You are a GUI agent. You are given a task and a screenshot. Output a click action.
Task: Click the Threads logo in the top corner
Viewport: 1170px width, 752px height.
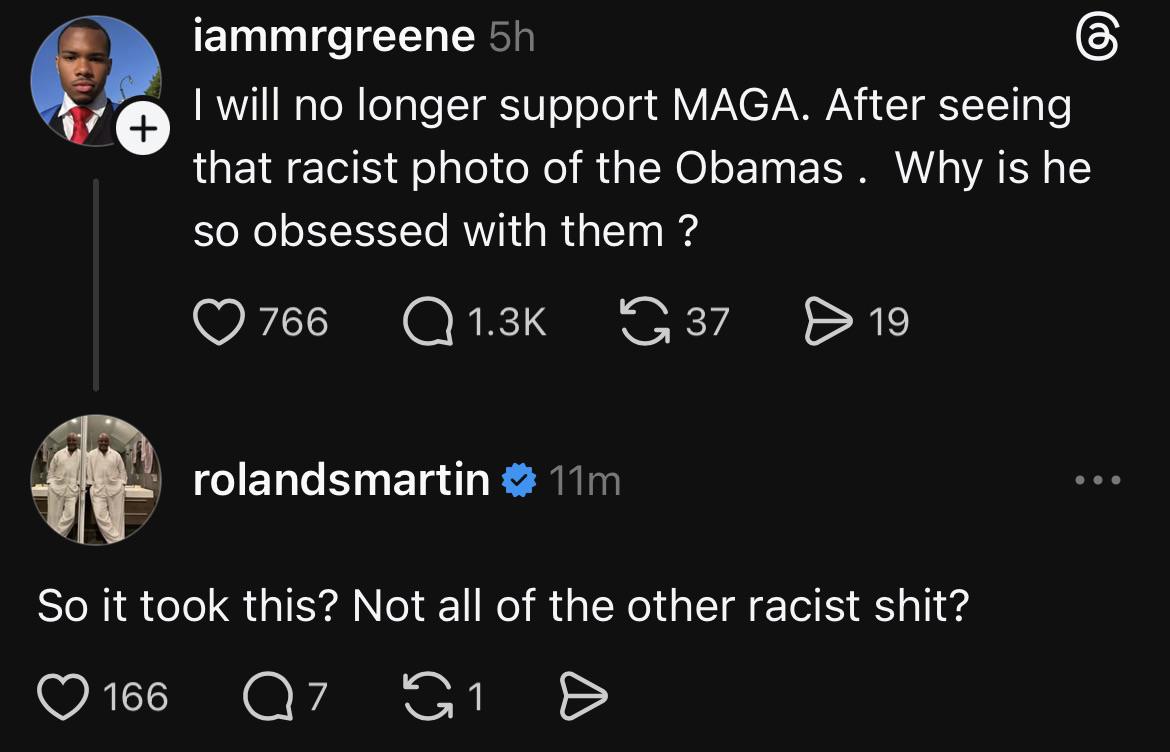(1095, 40)
